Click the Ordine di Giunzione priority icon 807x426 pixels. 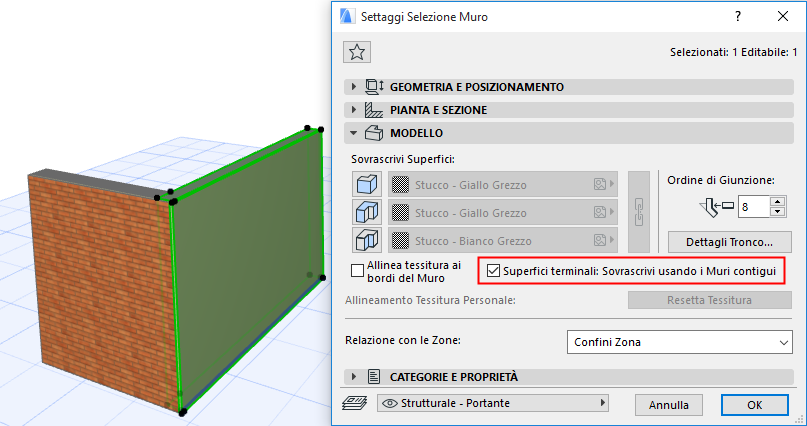pos(716,207)
